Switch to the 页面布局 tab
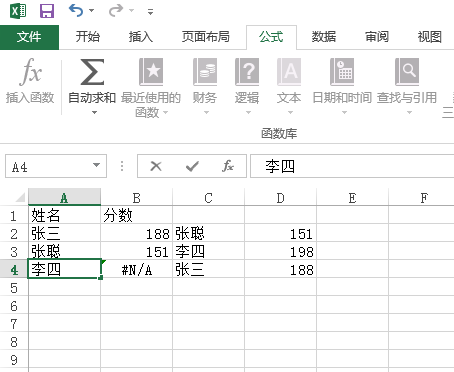Image resolution: width=454 pixels, height=372 pixels. point(206,37)
